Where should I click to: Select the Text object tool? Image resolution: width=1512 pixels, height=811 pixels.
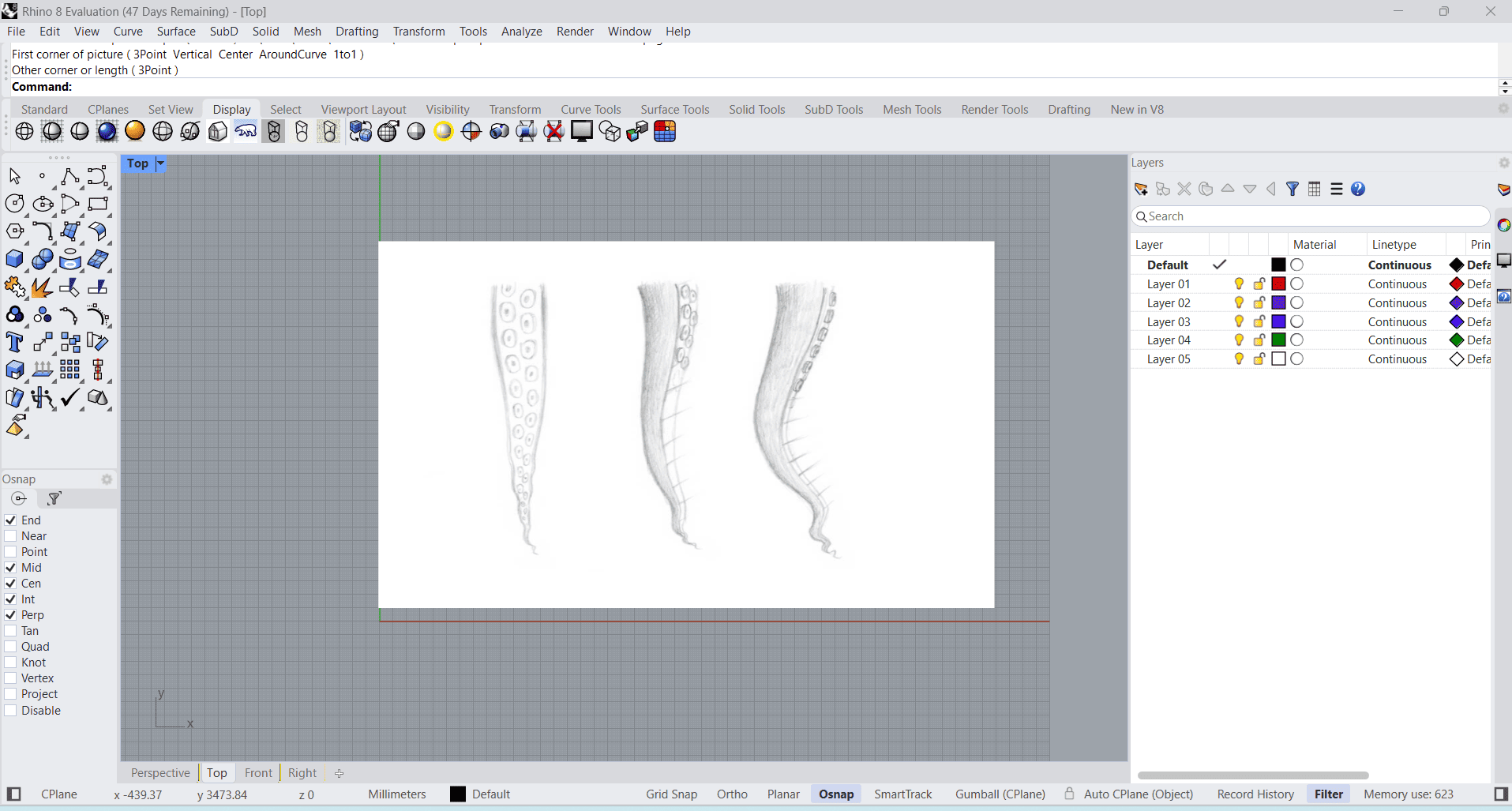(14, 343)
